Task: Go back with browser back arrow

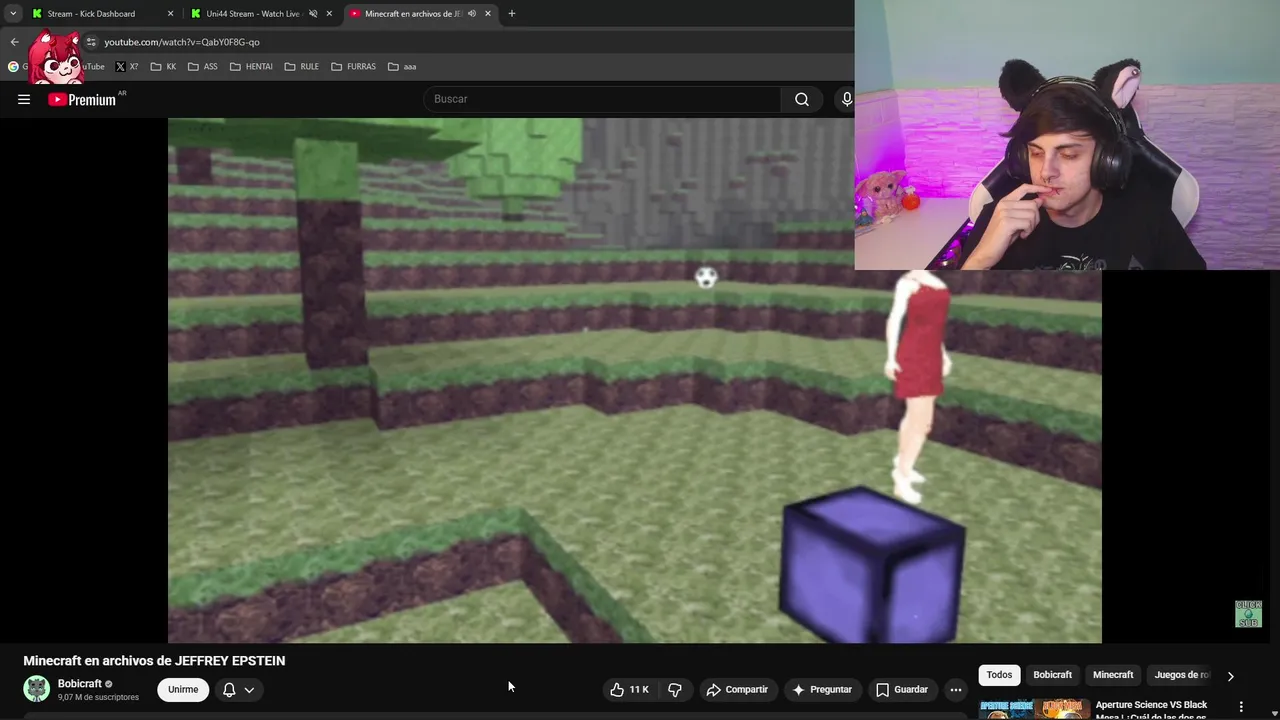Action: pos(15,42)
